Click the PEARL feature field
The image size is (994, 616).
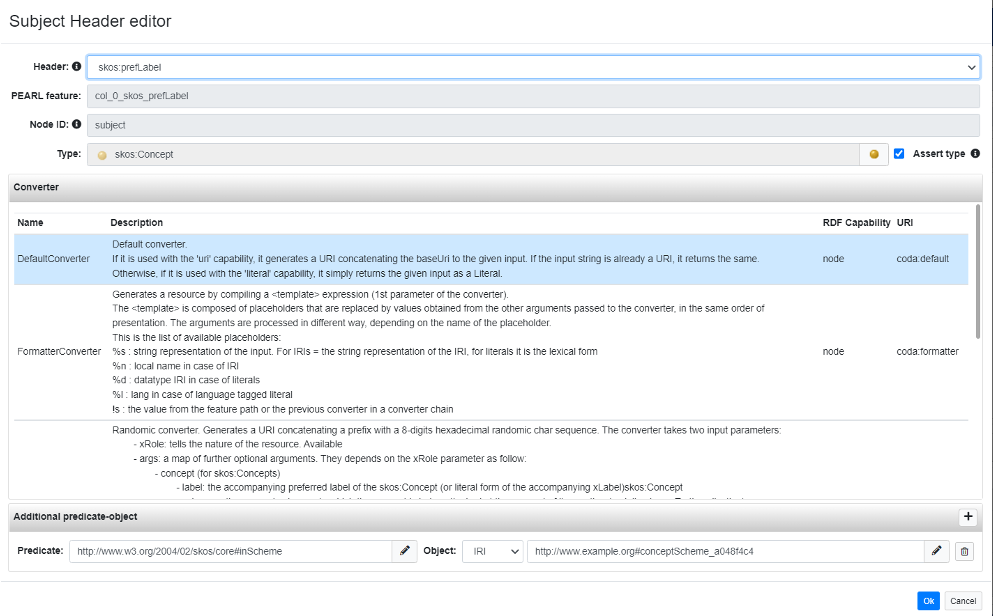point(400,96)
